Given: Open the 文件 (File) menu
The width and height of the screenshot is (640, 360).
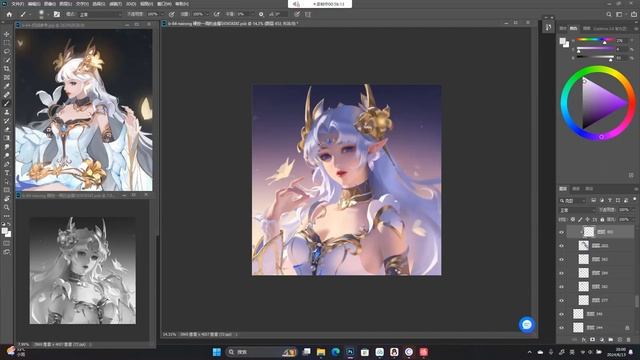Looking at the screenshot, I should [x=18, y=4].
